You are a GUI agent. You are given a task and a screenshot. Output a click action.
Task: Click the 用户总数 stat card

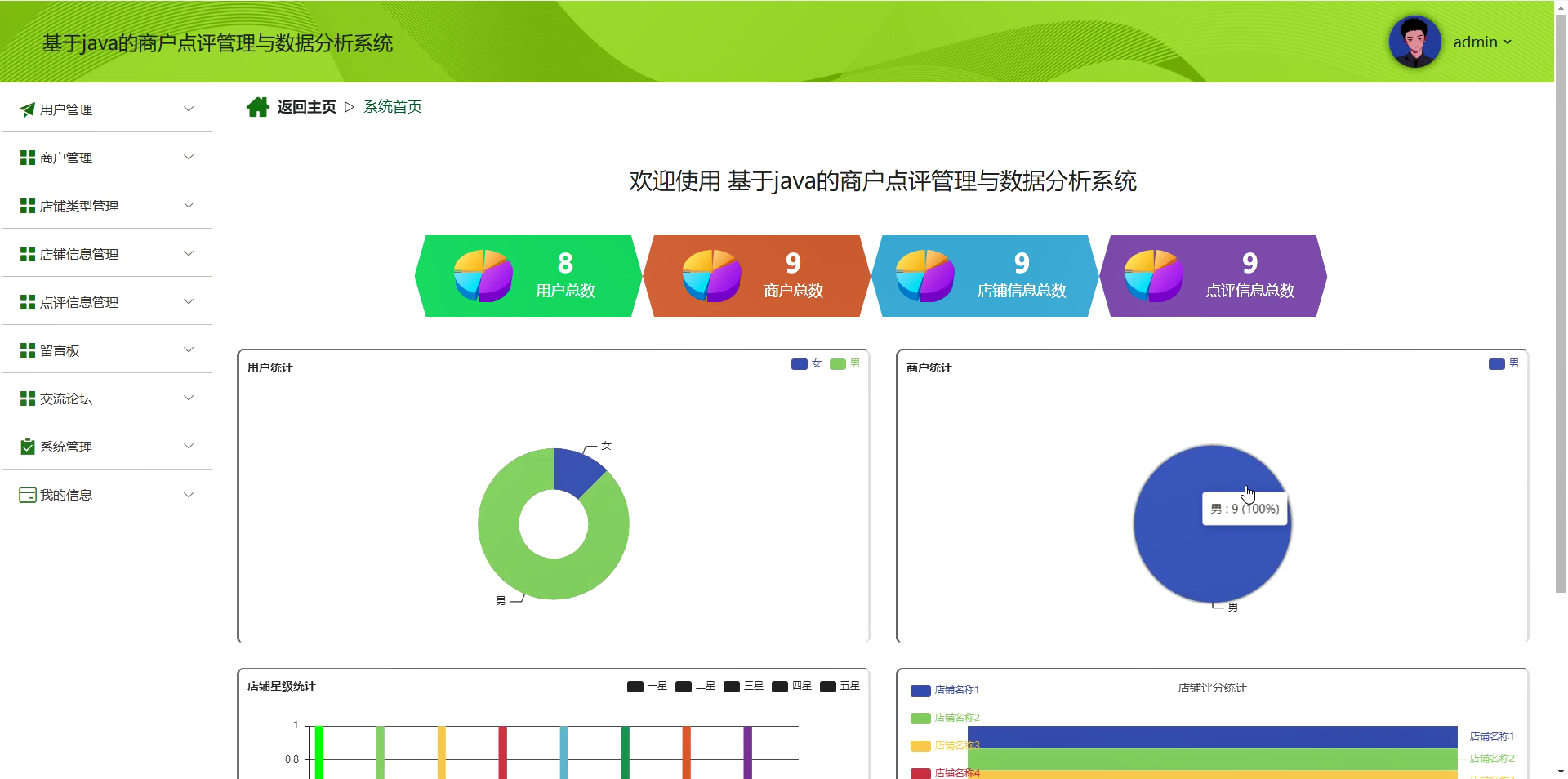pos(527,275)
